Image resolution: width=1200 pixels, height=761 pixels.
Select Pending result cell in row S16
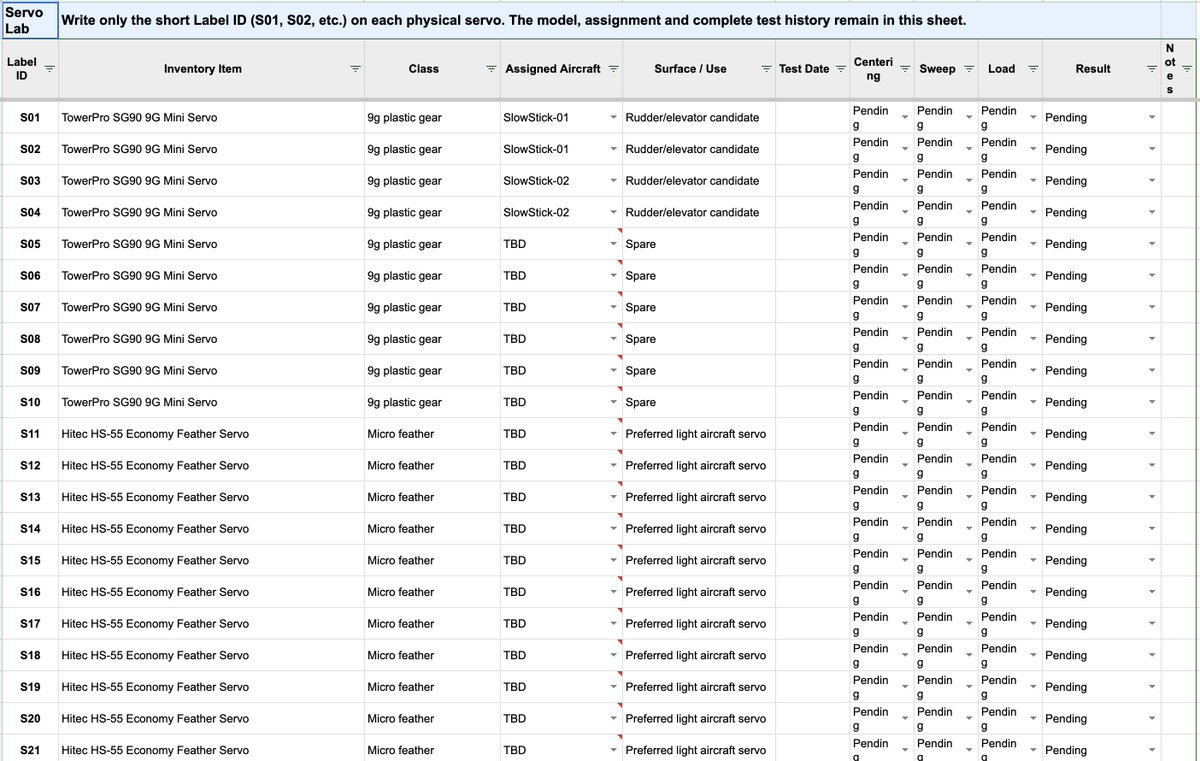1101,593
